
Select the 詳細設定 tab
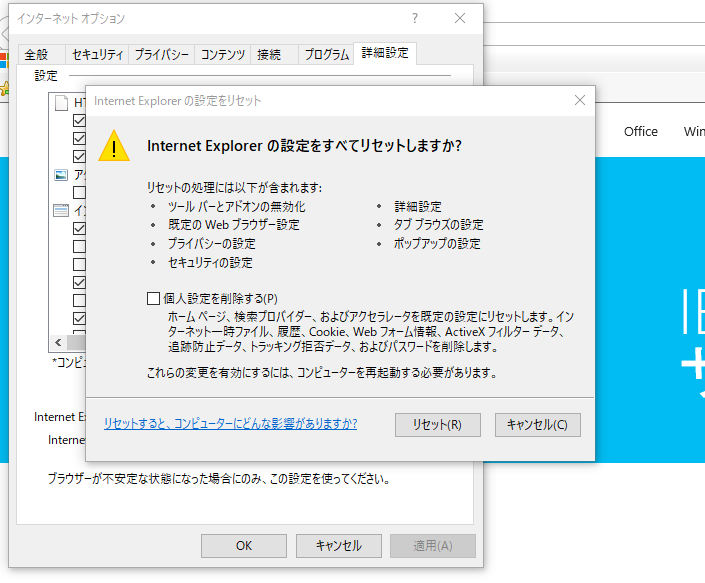[385, 53]
